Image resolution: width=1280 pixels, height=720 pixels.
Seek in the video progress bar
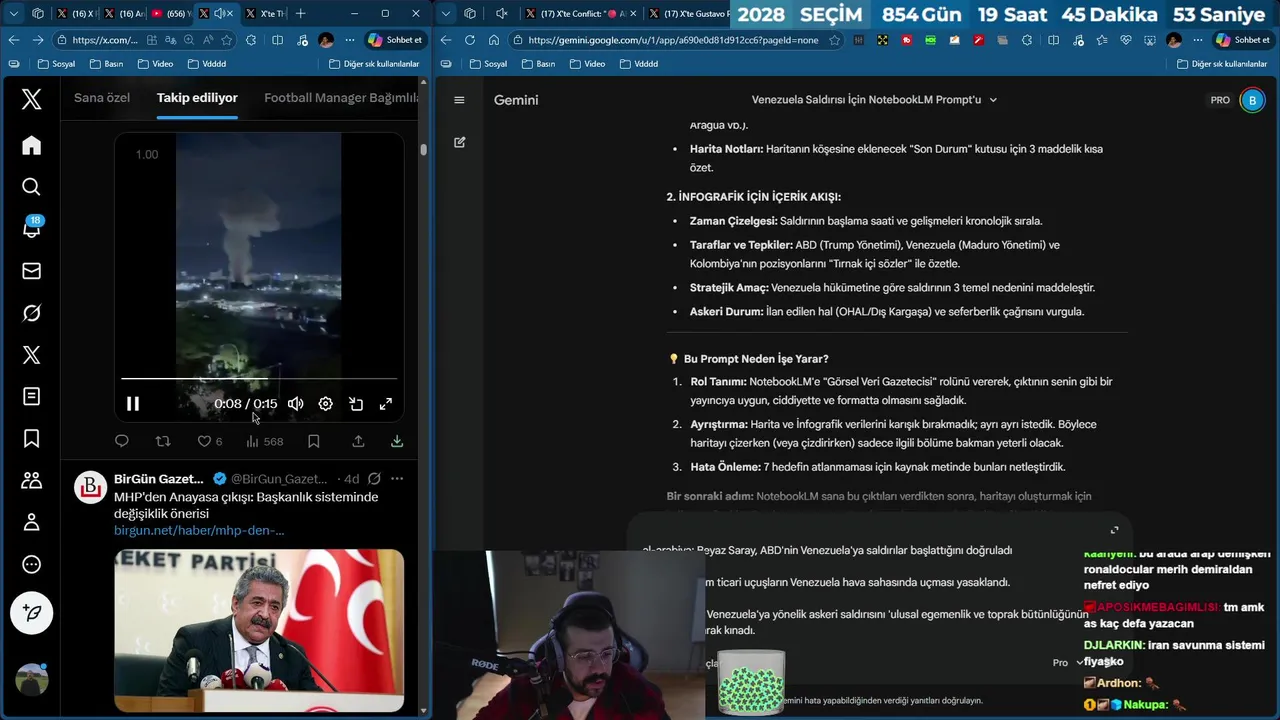coord(259,379)
